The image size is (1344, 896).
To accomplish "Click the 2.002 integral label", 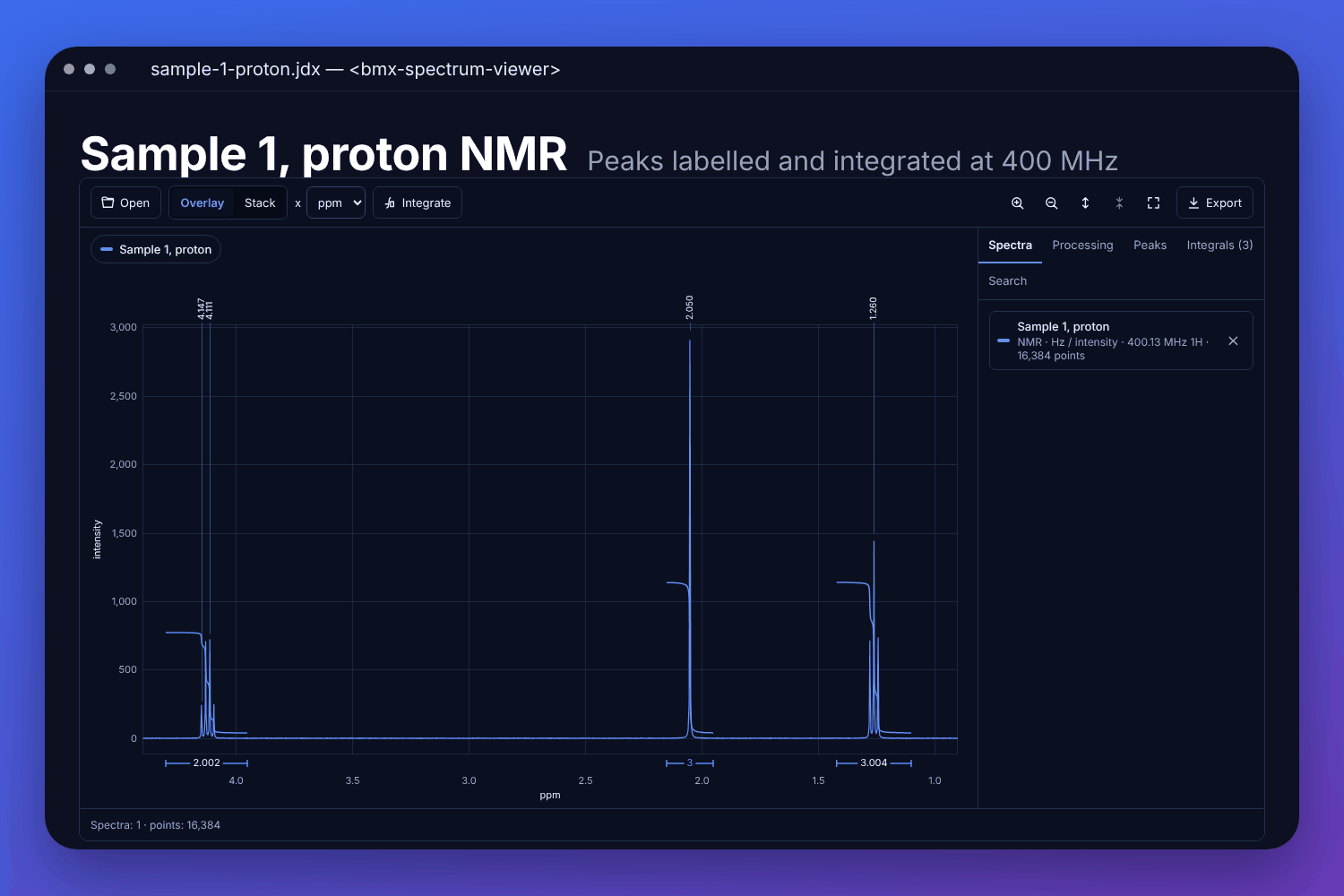I will pyautogui.click(x=206, y=763).
